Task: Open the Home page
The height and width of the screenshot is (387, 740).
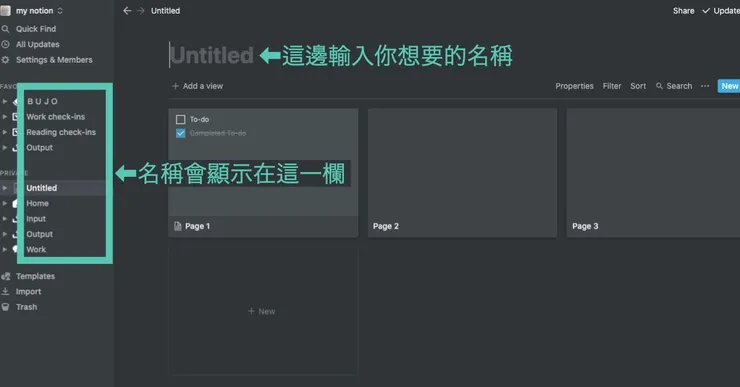Action: [x=37, y=203]
